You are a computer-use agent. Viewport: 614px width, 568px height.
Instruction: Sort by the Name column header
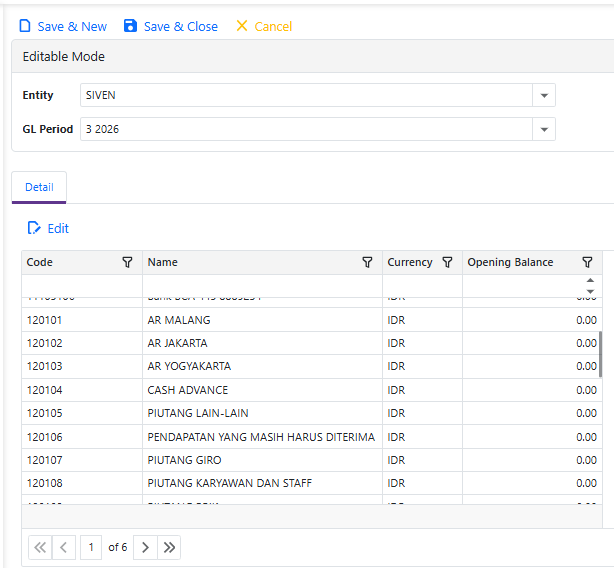pos(163,262)
